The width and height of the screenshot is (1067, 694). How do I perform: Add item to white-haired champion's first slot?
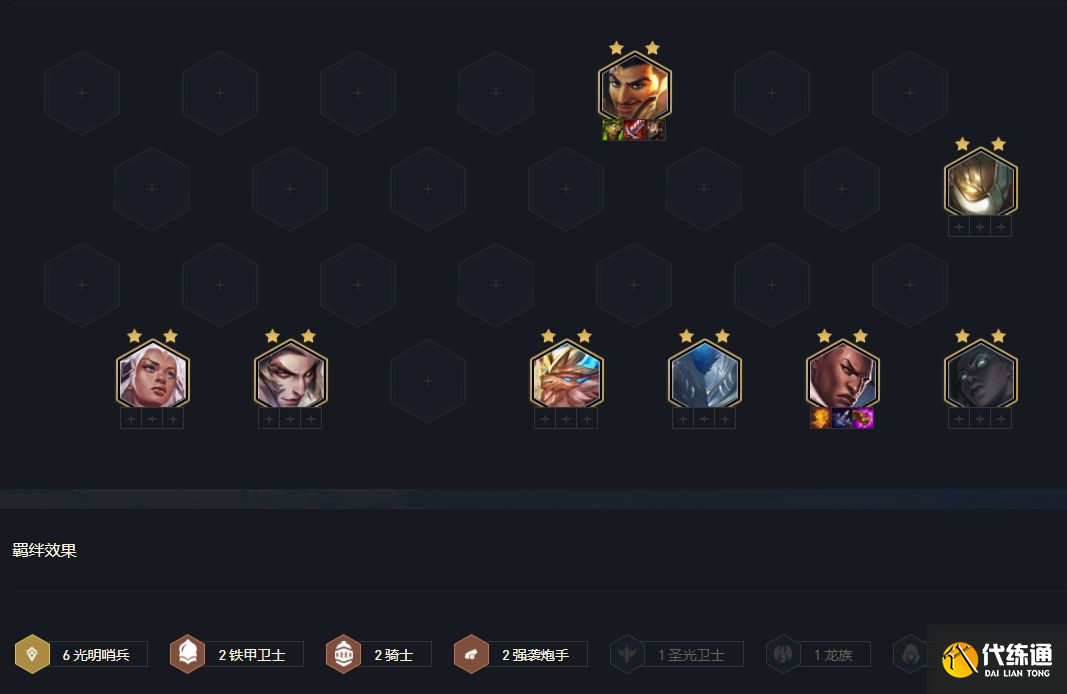coord(131,418)
